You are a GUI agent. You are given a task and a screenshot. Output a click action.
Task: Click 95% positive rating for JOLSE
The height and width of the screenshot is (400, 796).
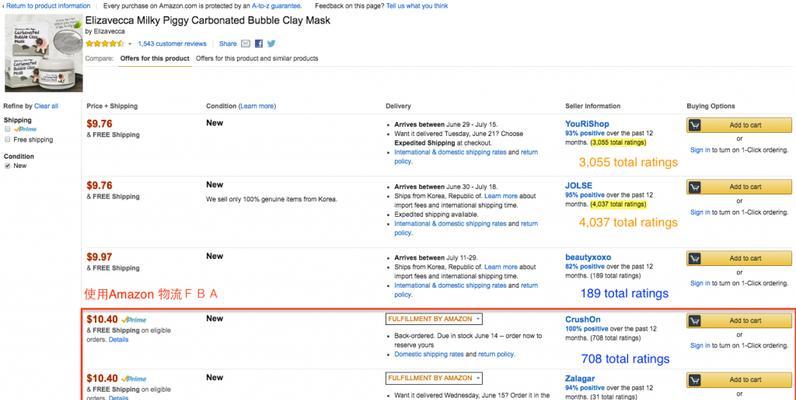585,195
